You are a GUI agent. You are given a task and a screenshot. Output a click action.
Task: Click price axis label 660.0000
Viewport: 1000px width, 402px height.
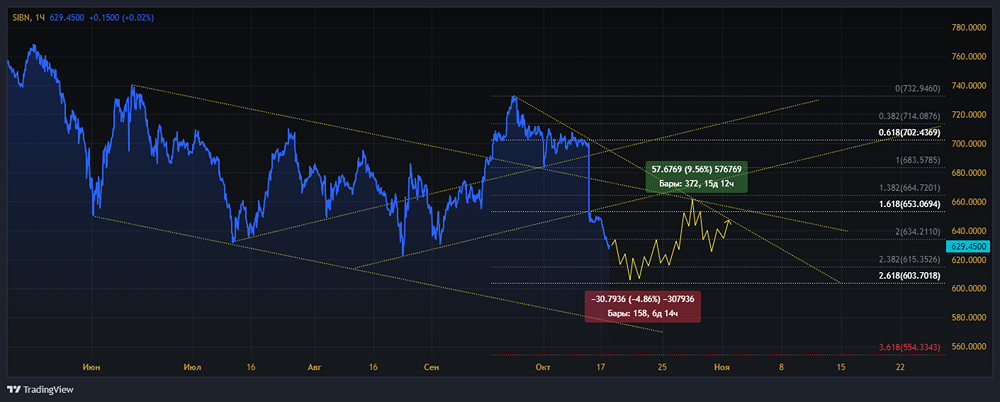click(968, 202)
